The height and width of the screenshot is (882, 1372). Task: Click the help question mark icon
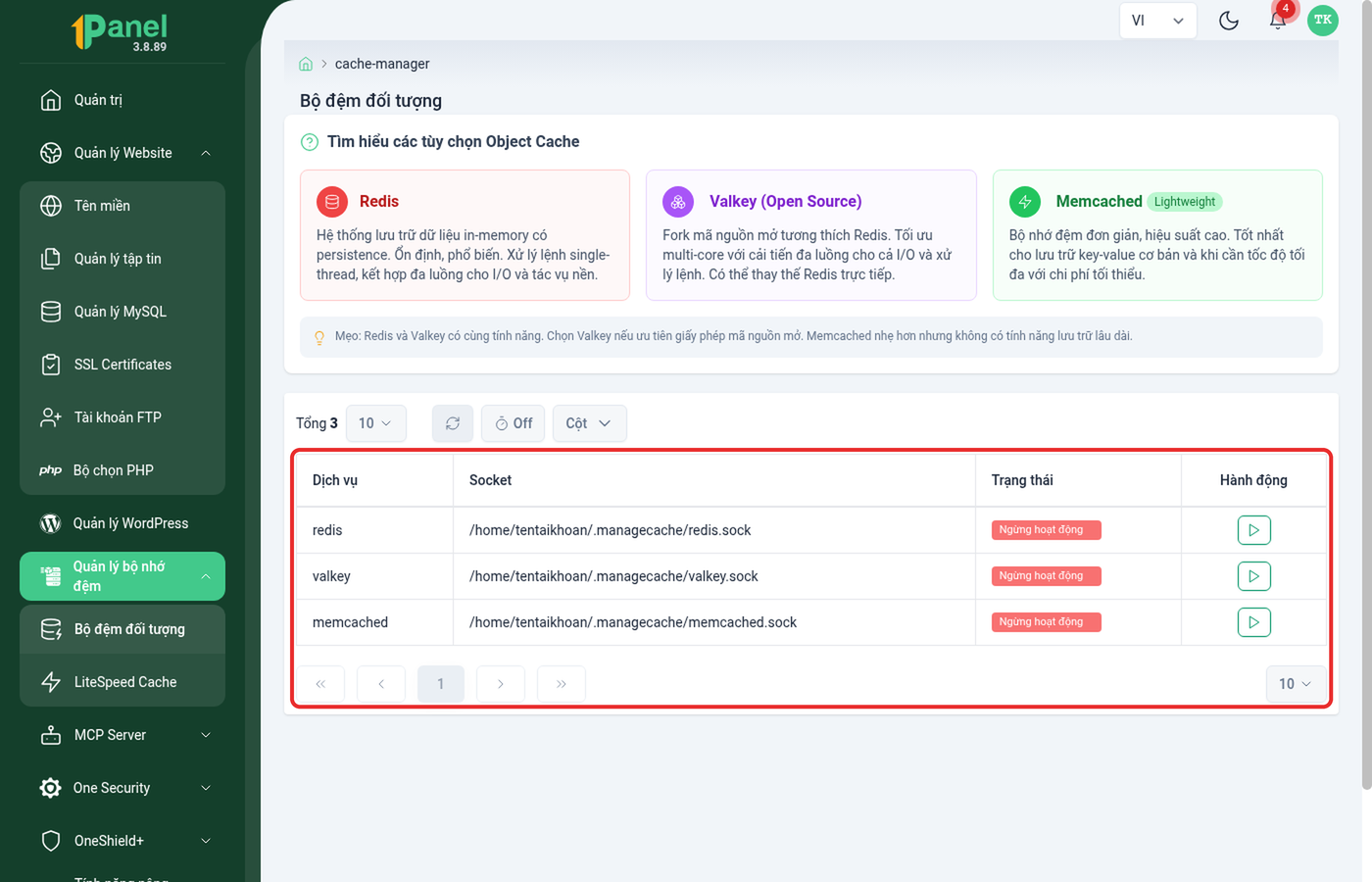coord(310,142)
